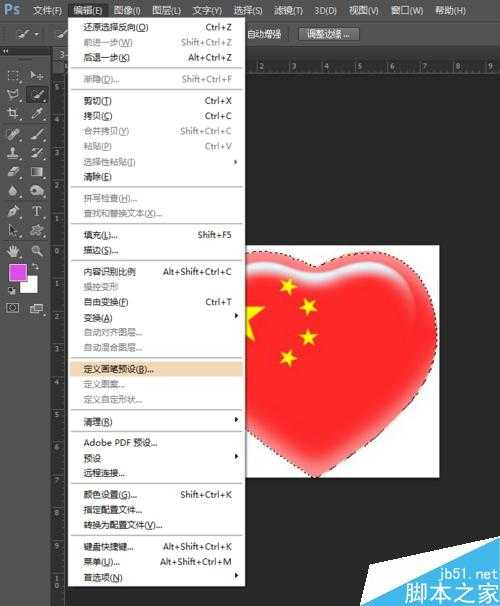Choose 还原选择反向(O) menu entry
The image size is (500, 606).
tap(156, 27)
